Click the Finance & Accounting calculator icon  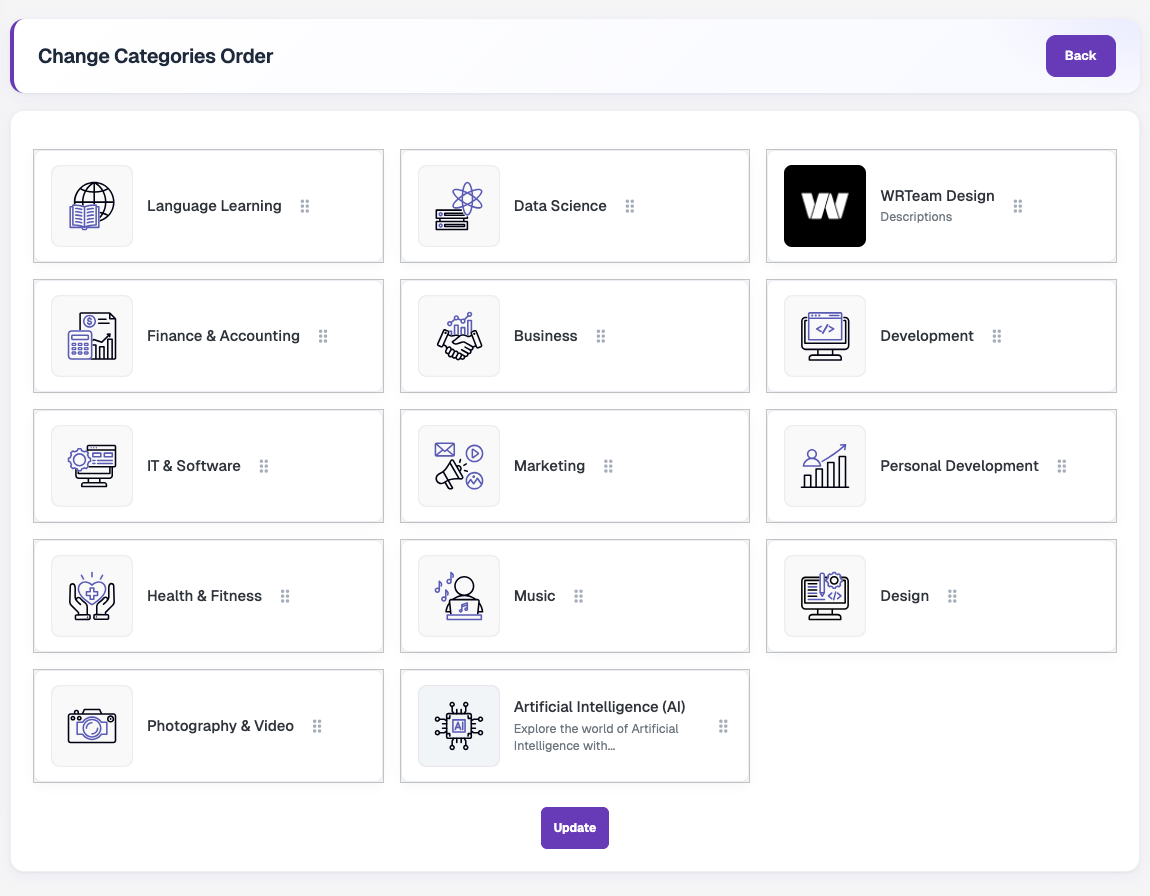point(92,336)
